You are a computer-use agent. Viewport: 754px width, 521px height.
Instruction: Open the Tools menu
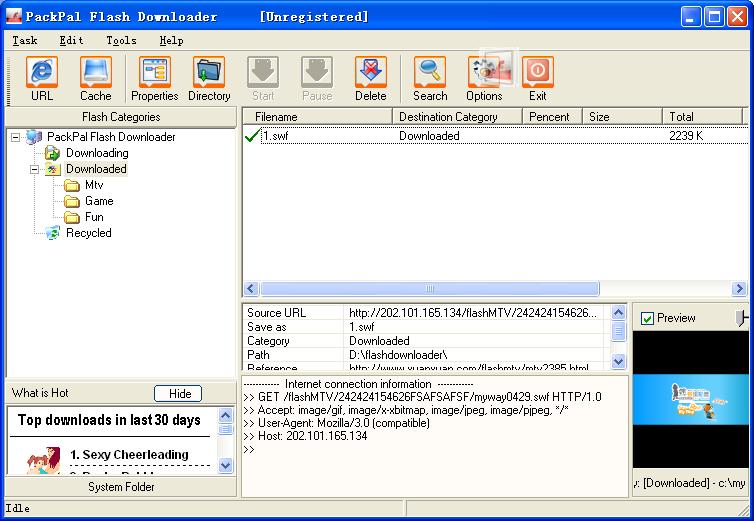pos(121,40)
